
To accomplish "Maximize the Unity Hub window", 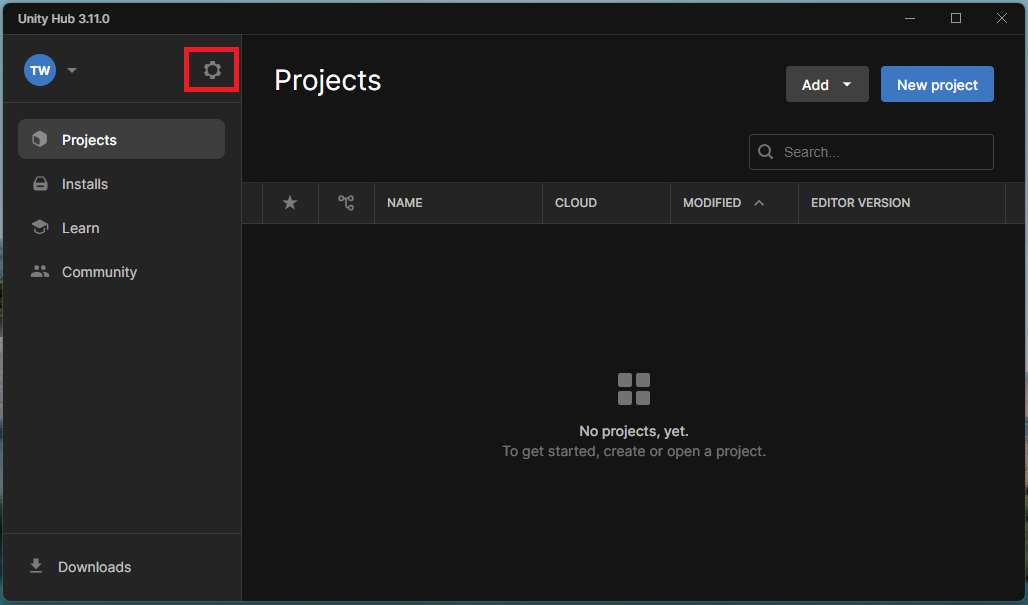I will (956, 18).
